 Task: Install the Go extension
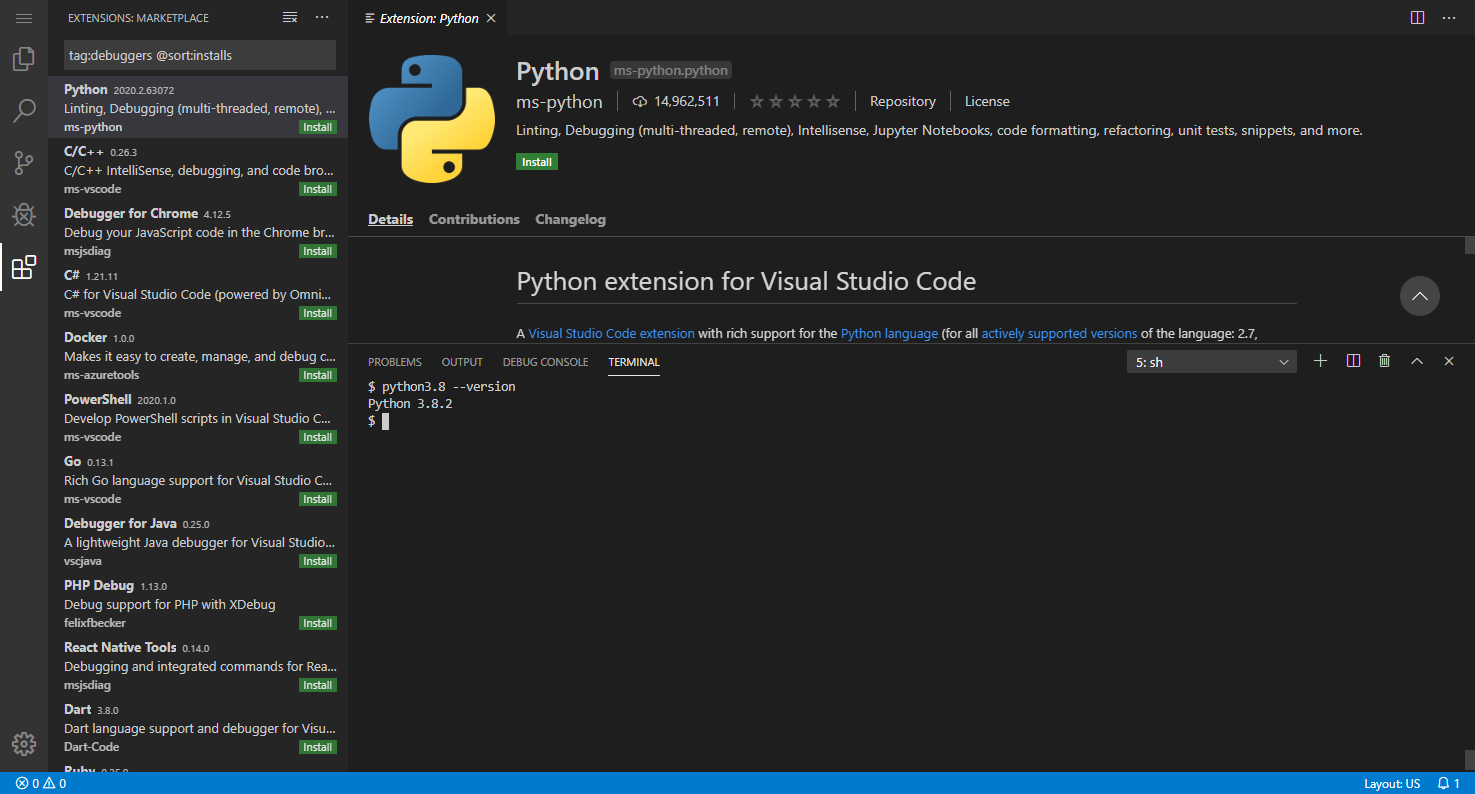[x=318, y=500]
